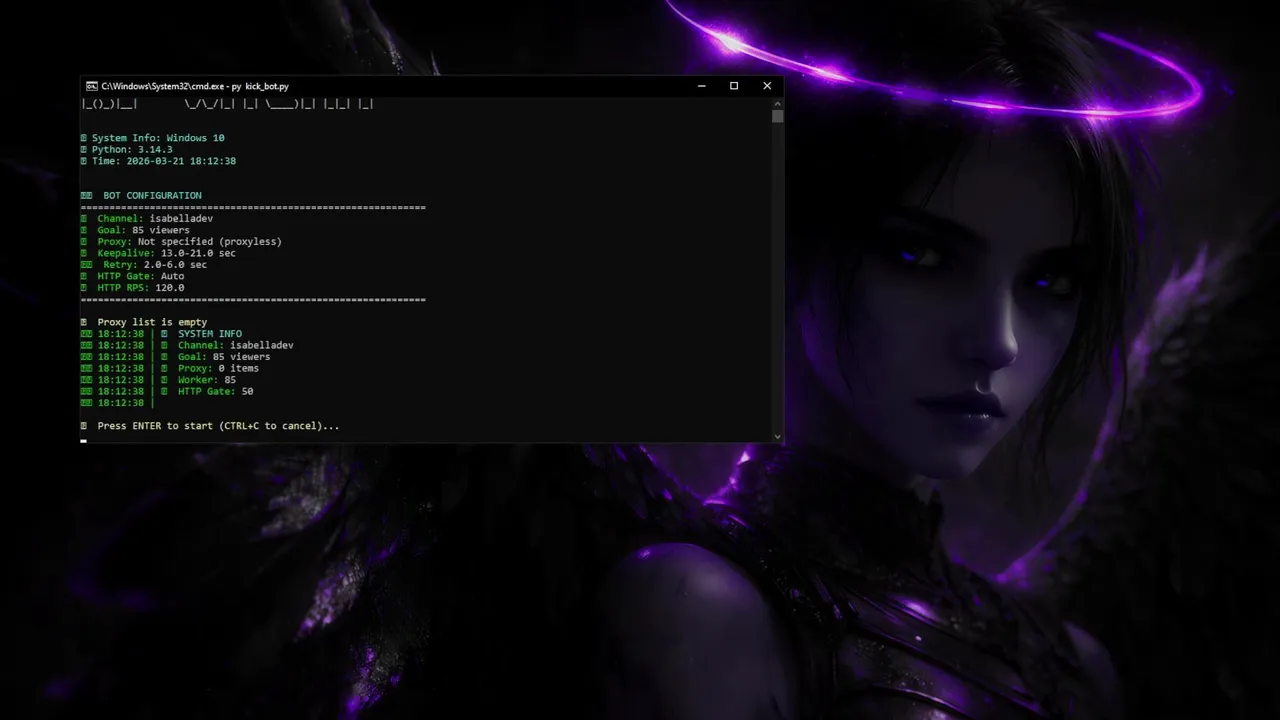Click the 'Time: 2026-03-21 18:12:38' line
The image size is (1280, 720).
click(159, 161)
